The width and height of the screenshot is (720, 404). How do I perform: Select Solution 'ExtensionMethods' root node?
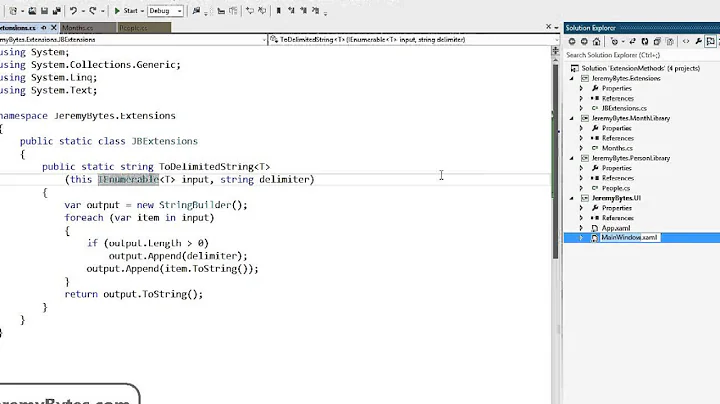641,68
